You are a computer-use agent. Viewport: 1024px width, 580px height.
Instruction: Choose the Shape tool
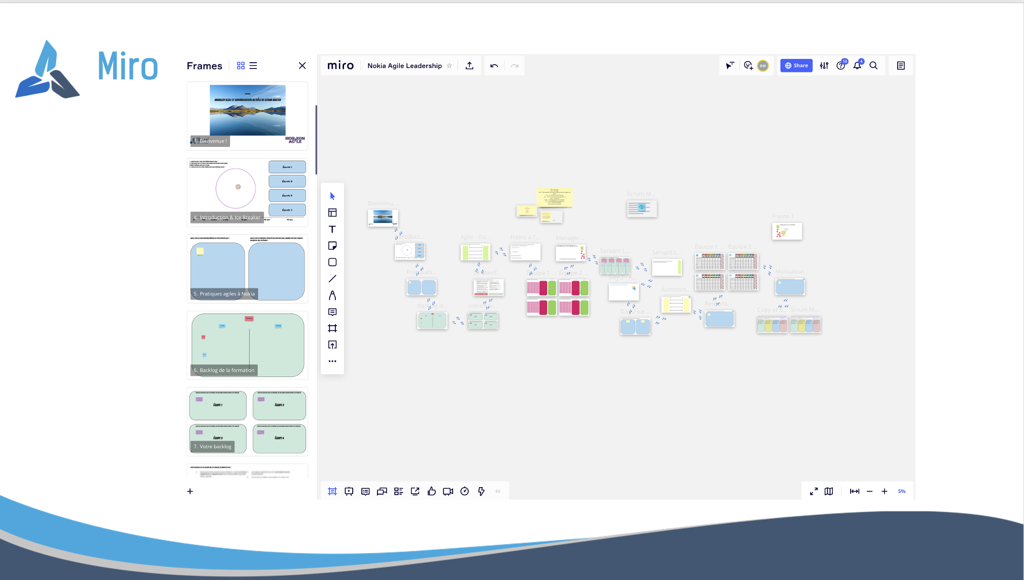coord(332,262)
